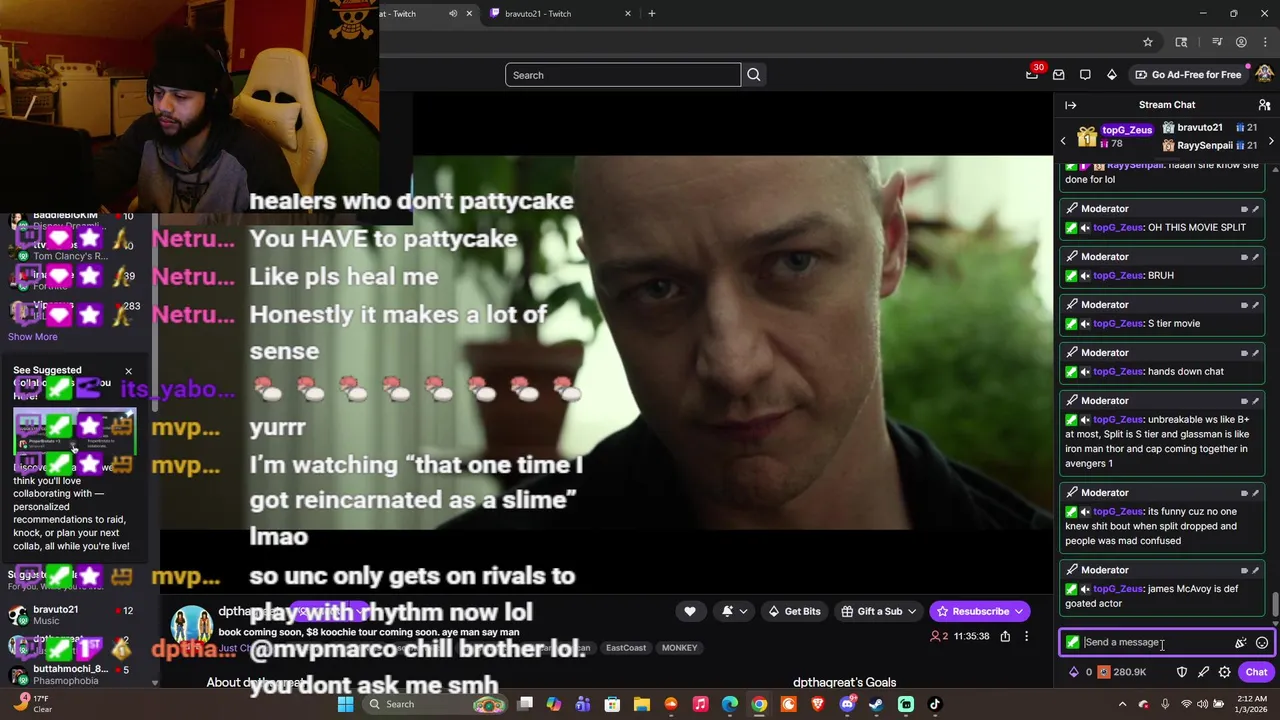Open the Whispers envelope icon
The height and width of the screenshot is (720, 1280).
click(x=1058, y=75)
